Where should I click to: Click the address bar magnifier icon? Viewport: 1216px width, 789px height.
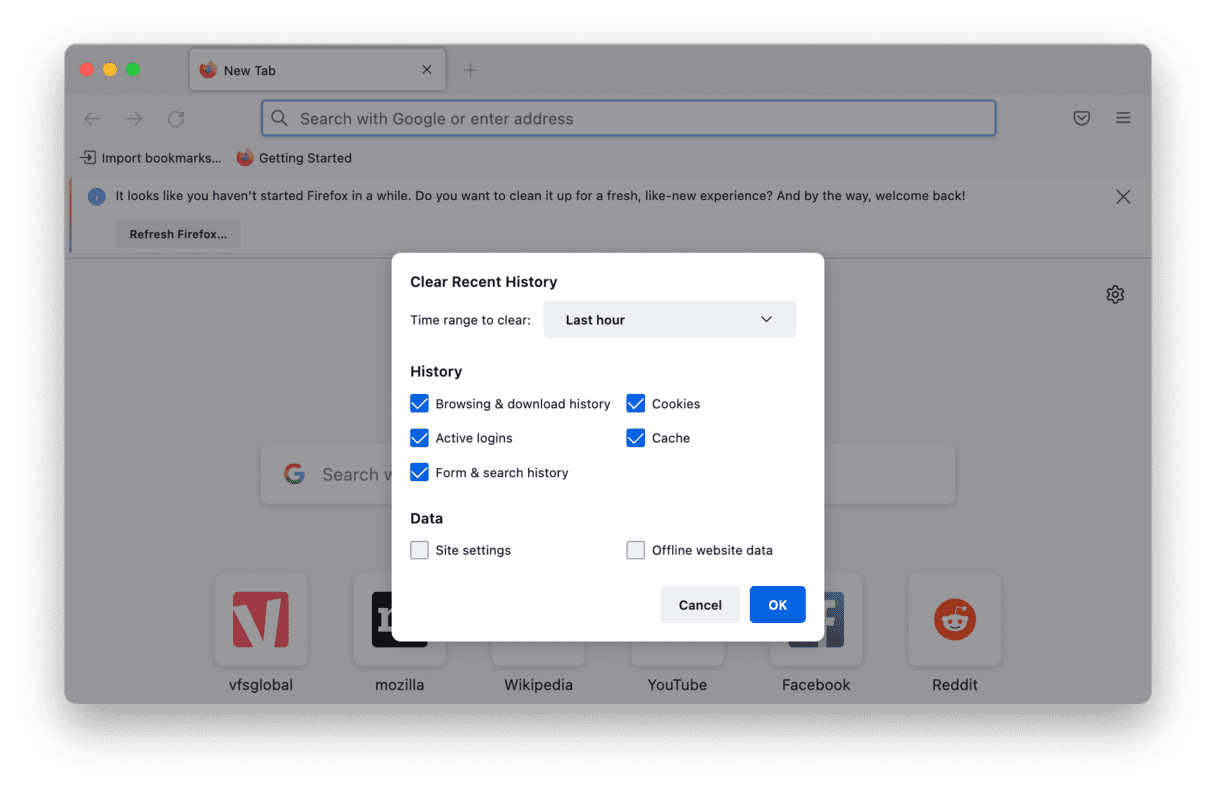click(x=280, y=118)
